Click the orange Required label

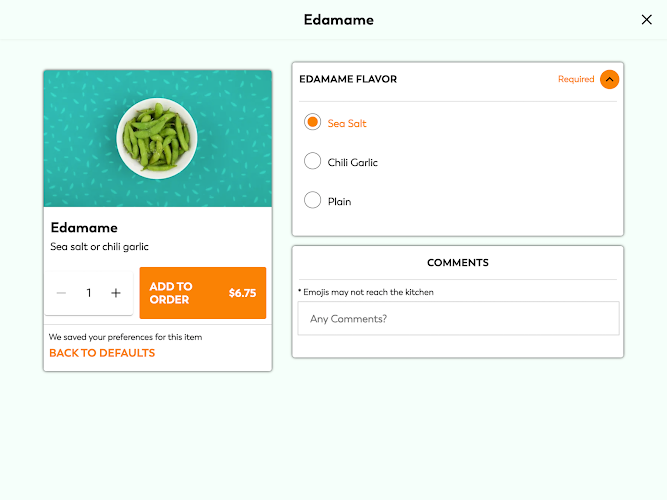576,79
